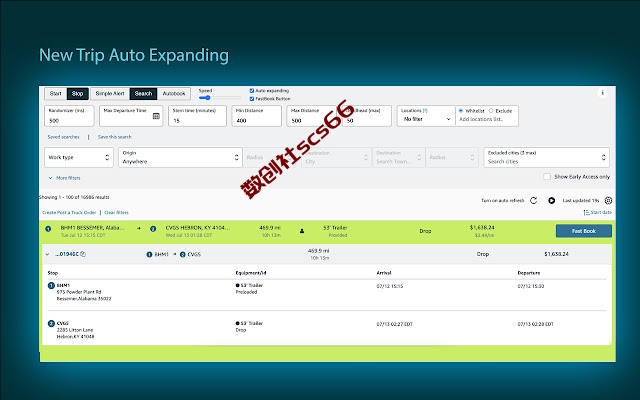Click Create Post a Truck Order link
Viewport: 640px width, 400px height.
[69, 212]
